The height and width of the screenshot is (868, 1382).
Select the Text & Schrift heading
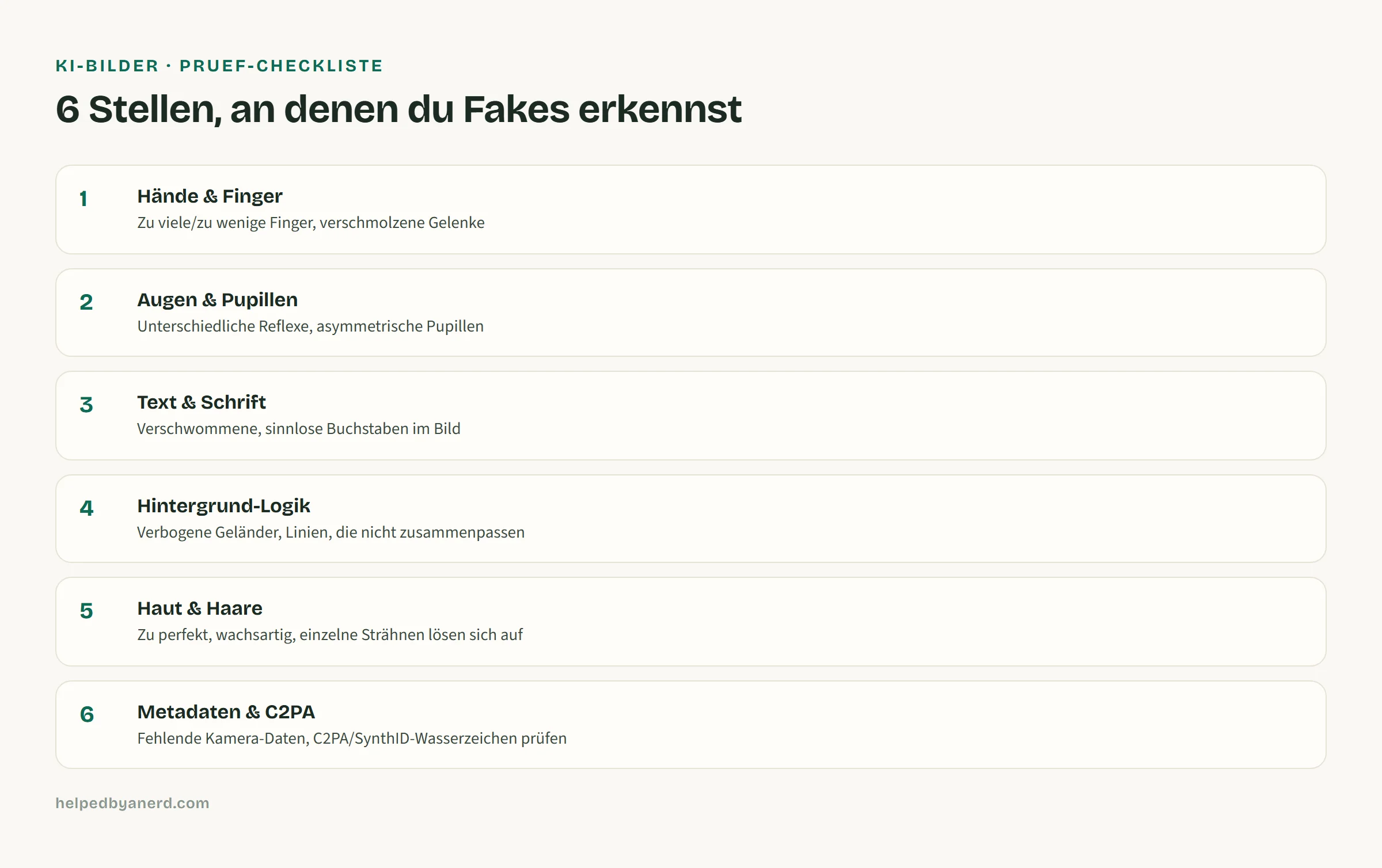point(201,402)
